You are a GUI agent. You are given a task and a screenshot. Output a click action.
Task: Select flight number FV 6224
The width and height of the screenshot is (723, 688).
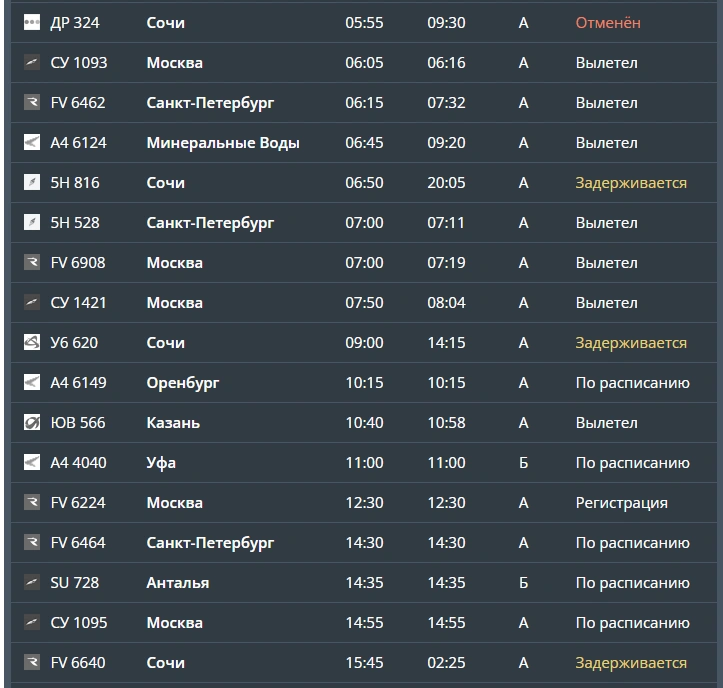[78, 503]
